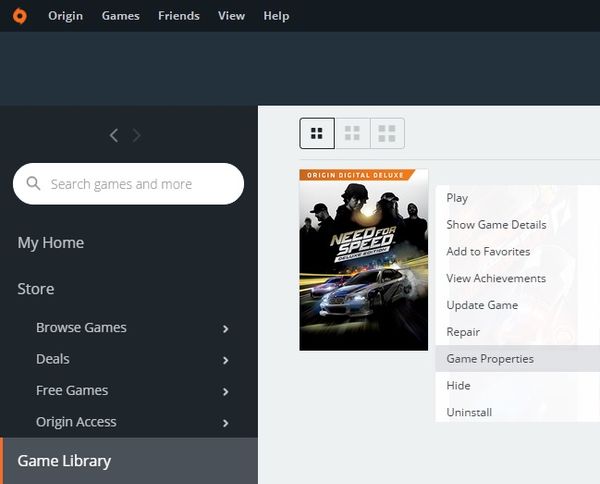600x484 pixels.
Task: Expand the Origin Access submenu arrow
Action: click(226, 423)
